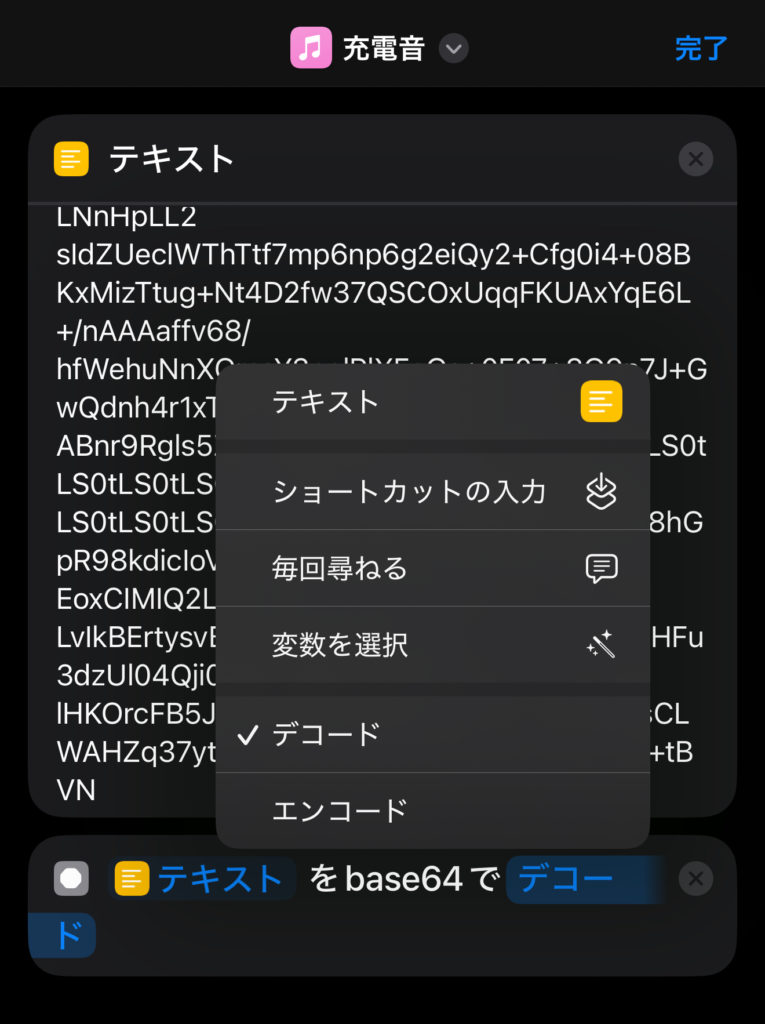The height and width of the screenshot is (1024, 765).
Task: Tap the yellow icon in テキスト menu row
Action: click(601, 402)
